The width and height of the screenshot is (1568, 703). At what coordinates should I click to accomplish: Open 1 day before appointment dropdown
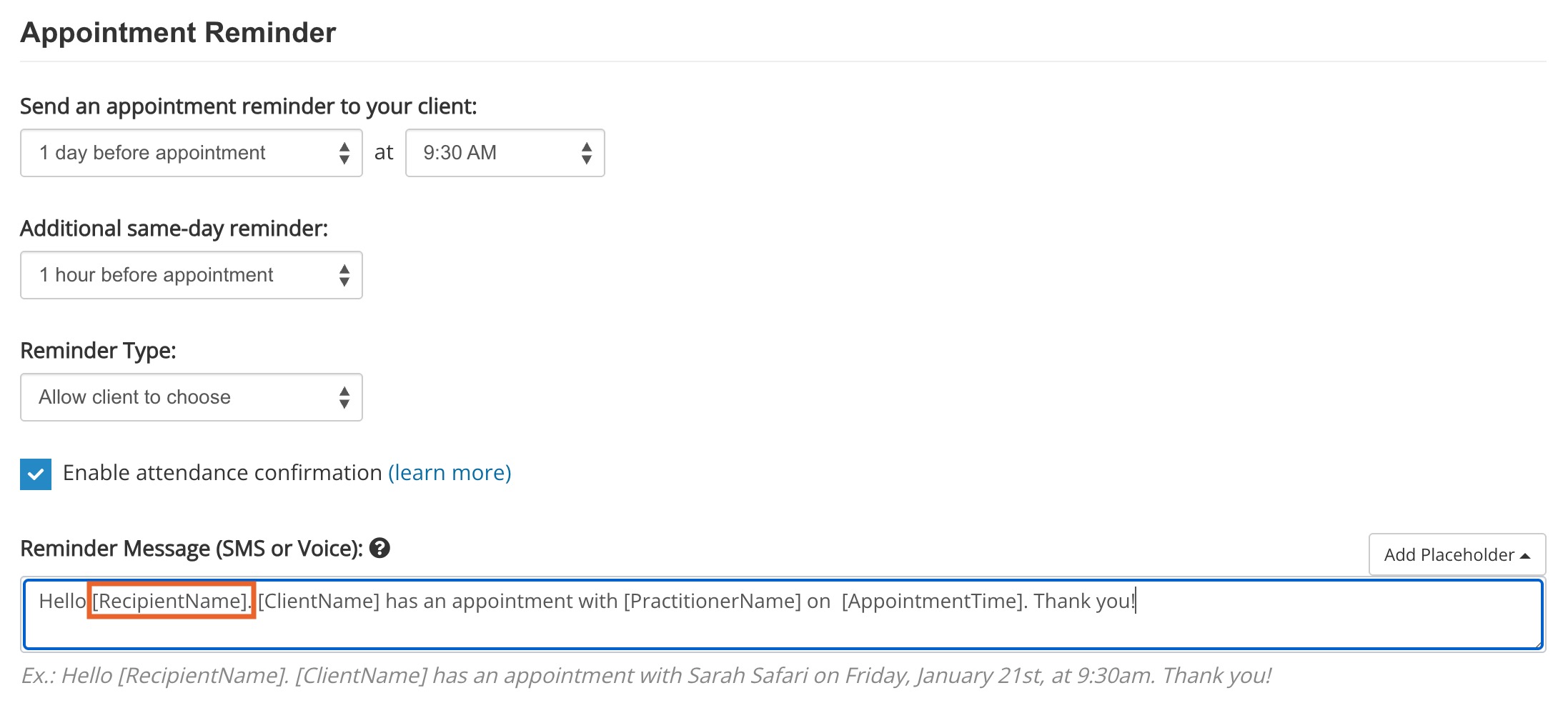tap(192, 153)
